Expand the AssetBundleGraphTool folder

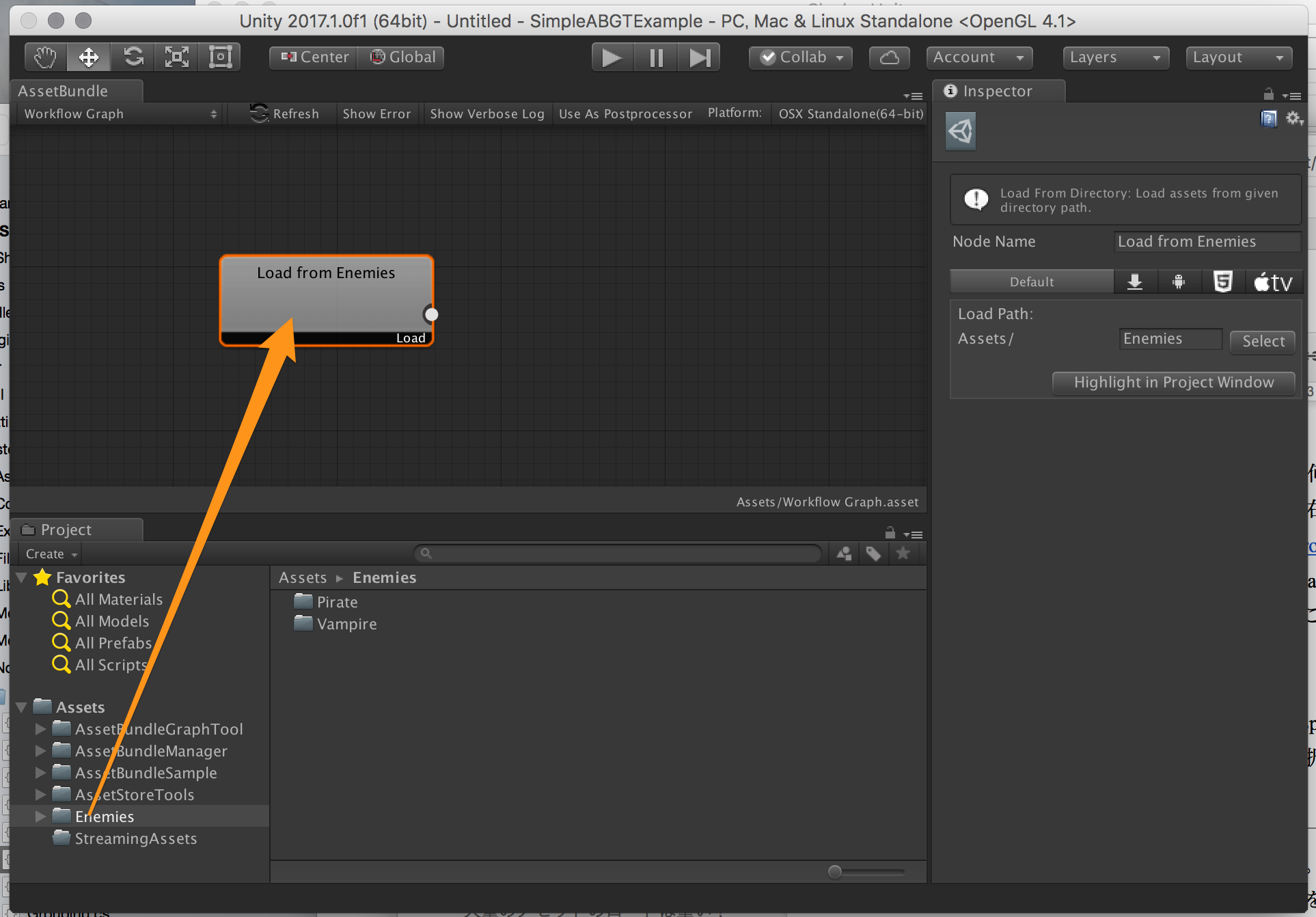pos(40,729)
